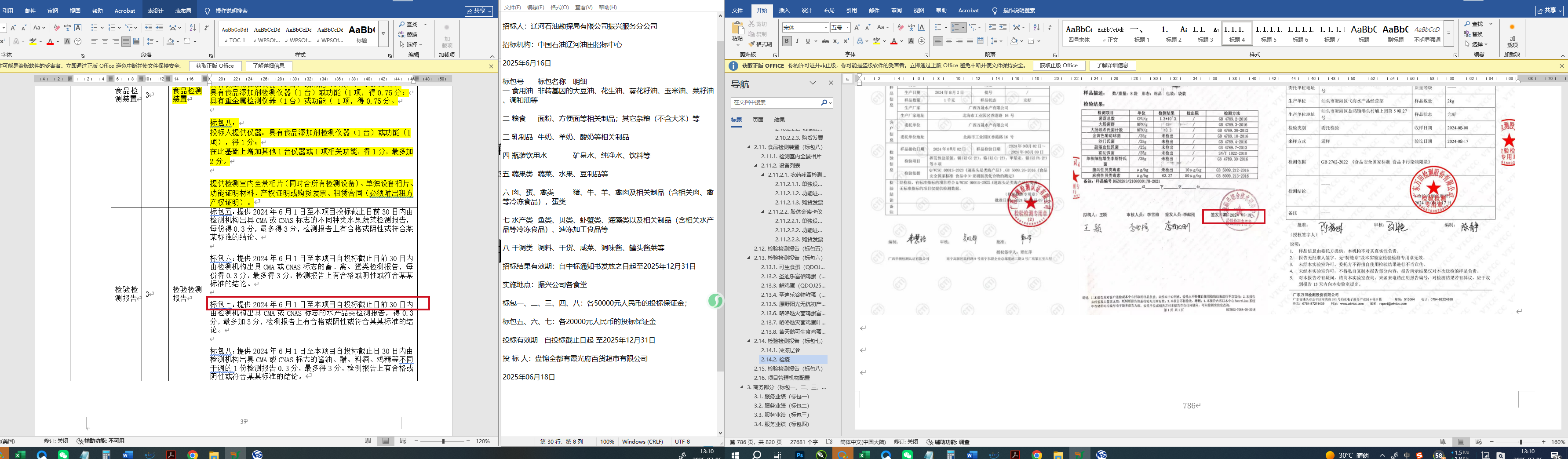Click 查找 find button in right Word

[x=1473, y=24]
